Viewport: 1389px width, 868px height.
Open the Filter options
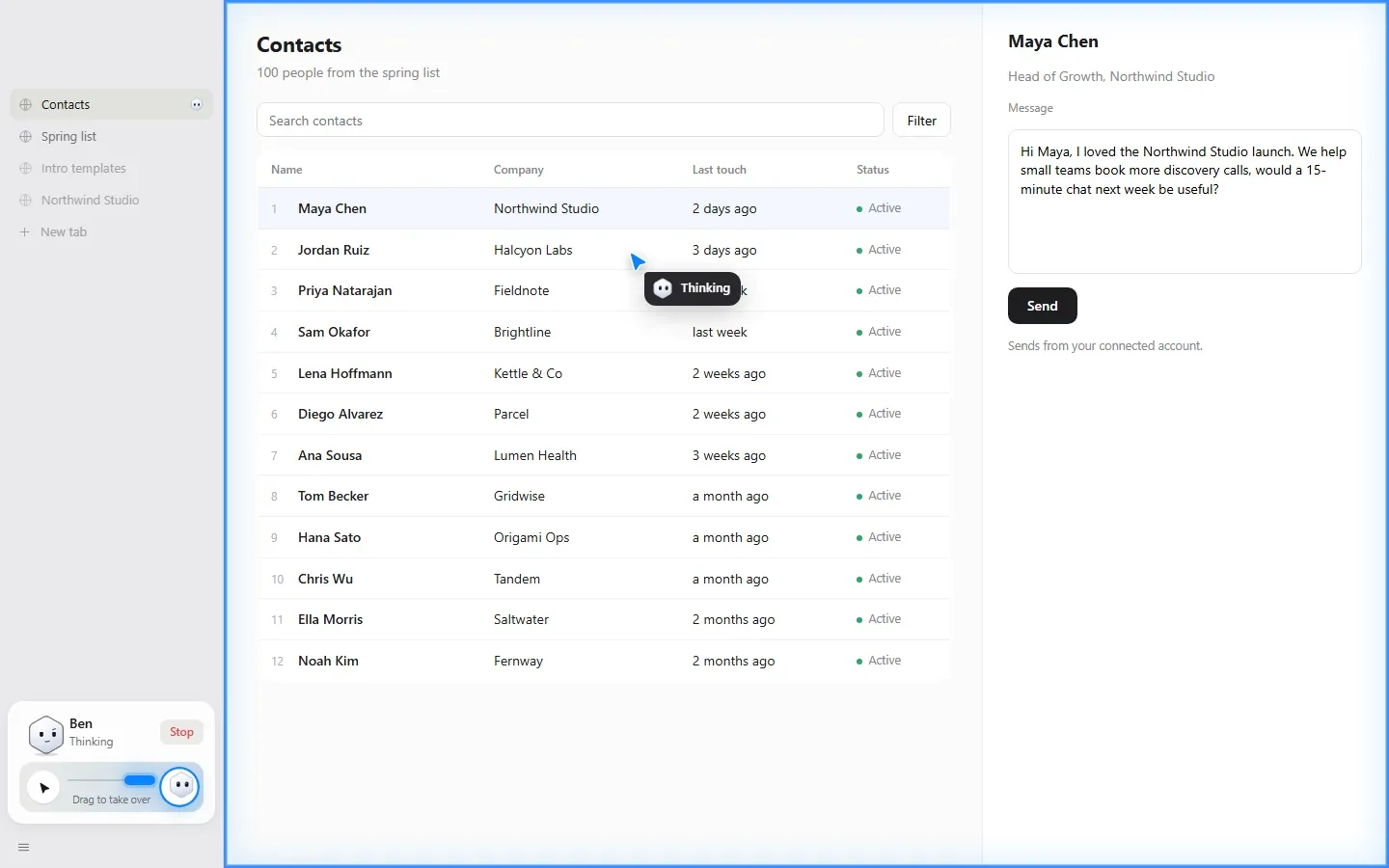click(922, 121)
